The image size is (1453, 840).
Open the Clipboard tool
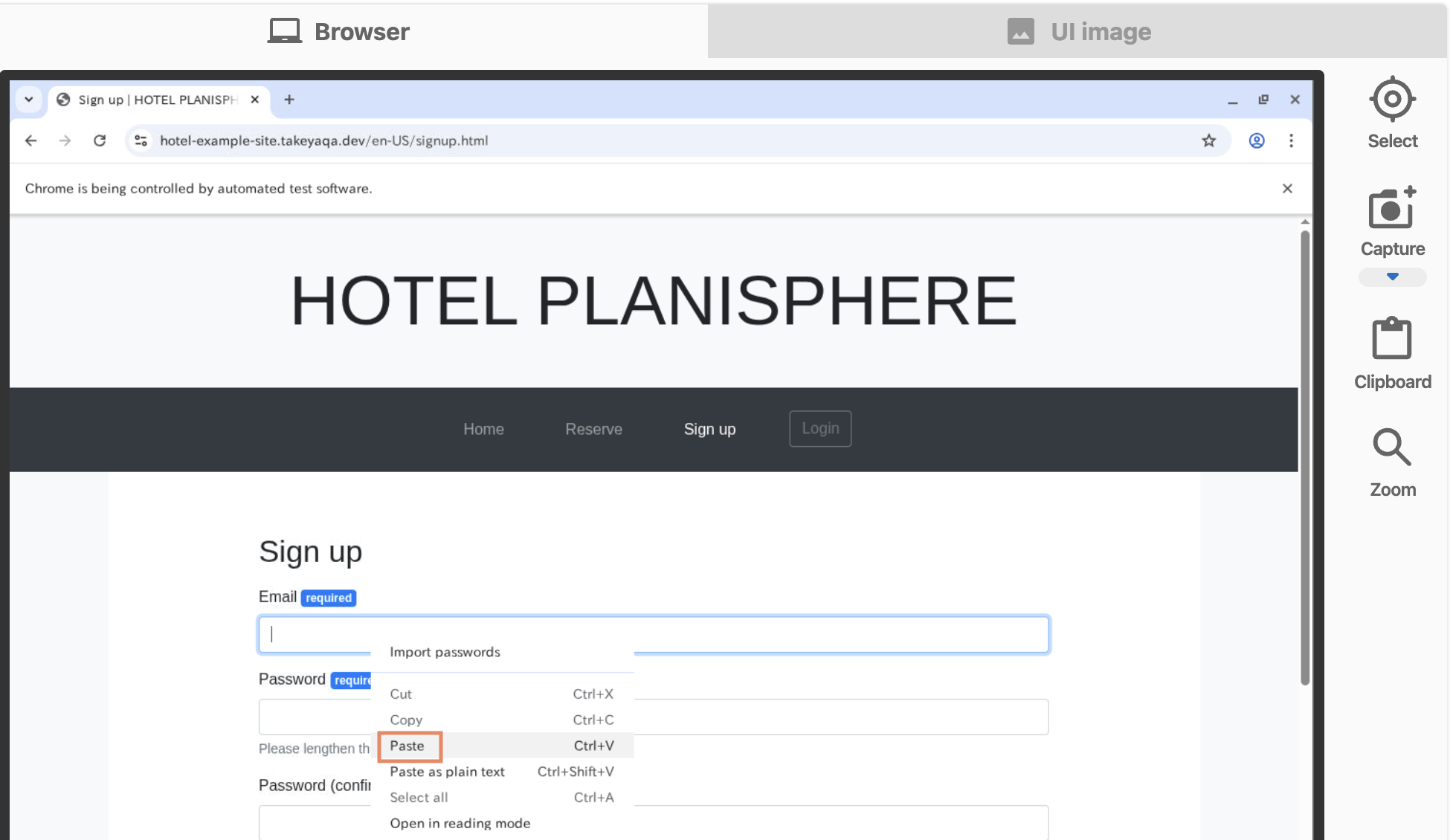pyautogui.click(x=1391, y=338)
